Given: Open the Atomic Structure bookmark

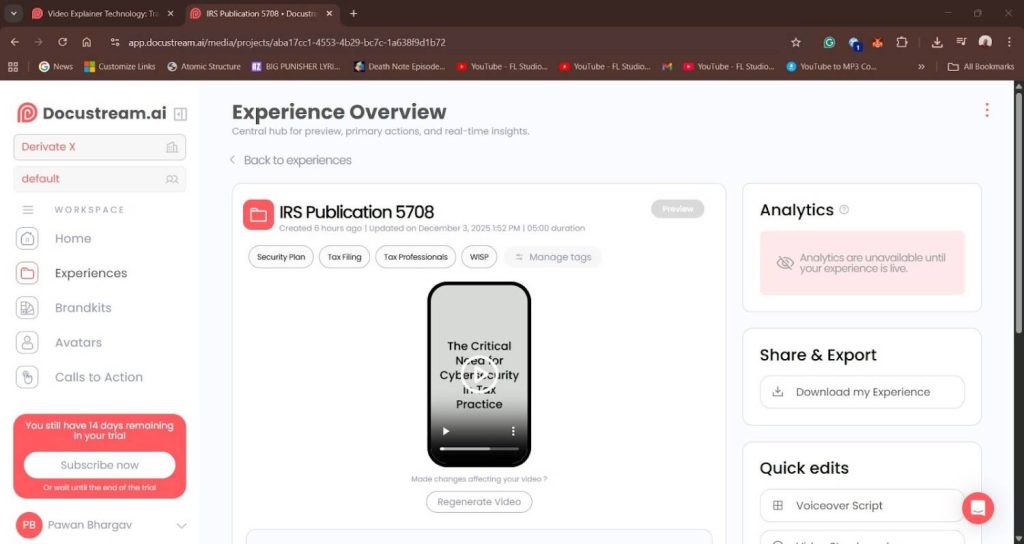Looking at the screenshot, I should (204, 67).
